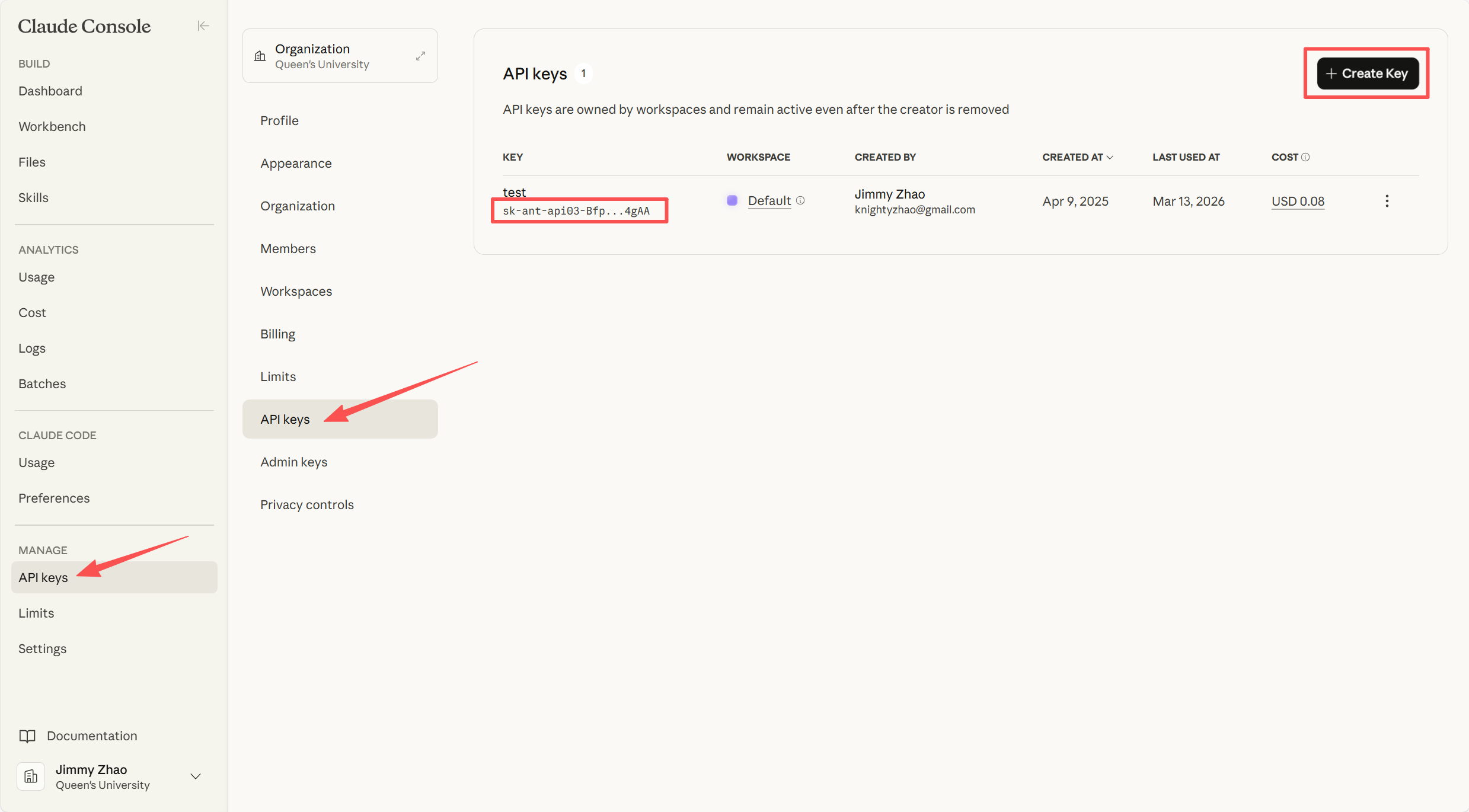Open the kebab menu for the test API key
This screenshot has height=812, width=1469.
(1387, 200)
